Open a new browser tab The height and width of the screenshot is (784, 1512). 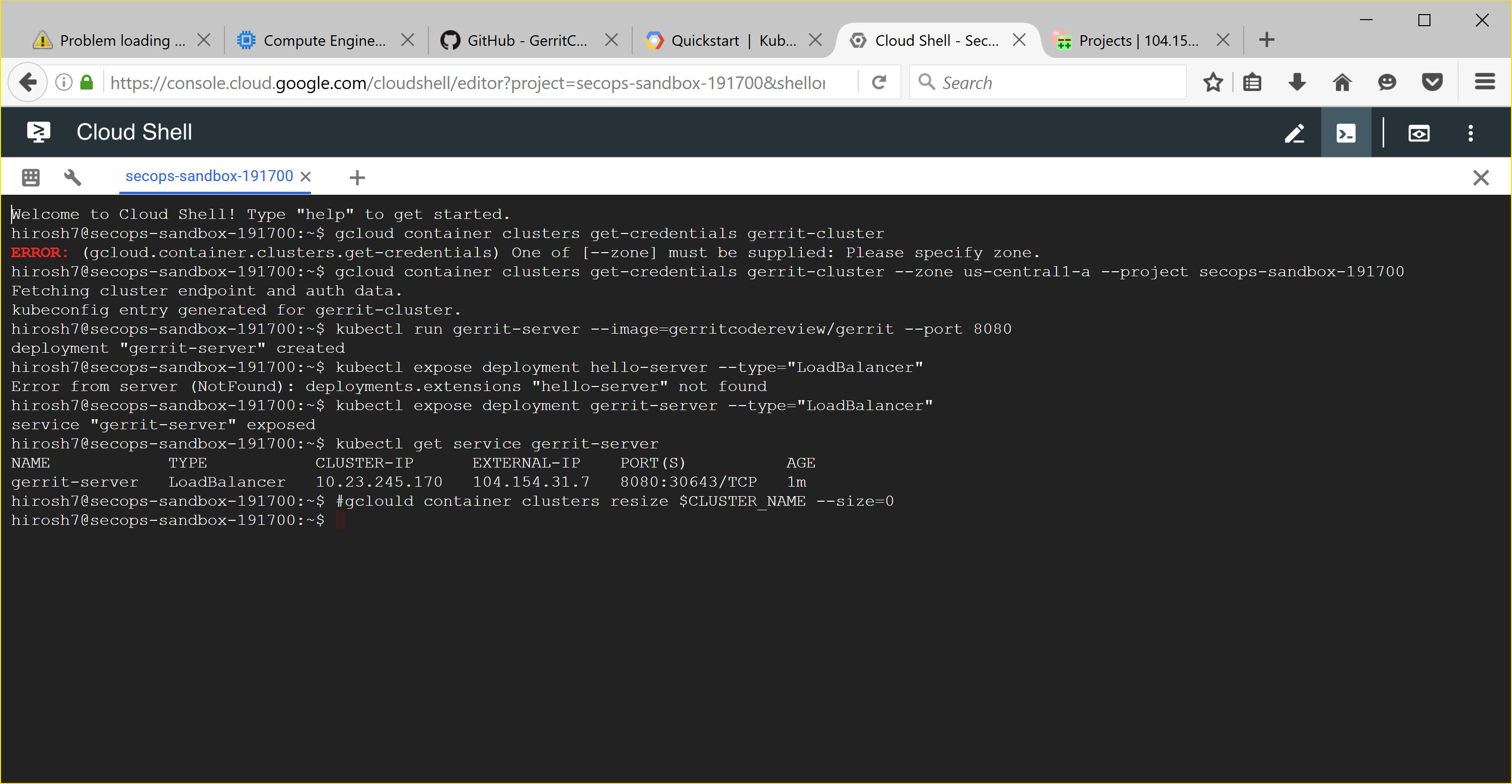tap(1267, 40)
